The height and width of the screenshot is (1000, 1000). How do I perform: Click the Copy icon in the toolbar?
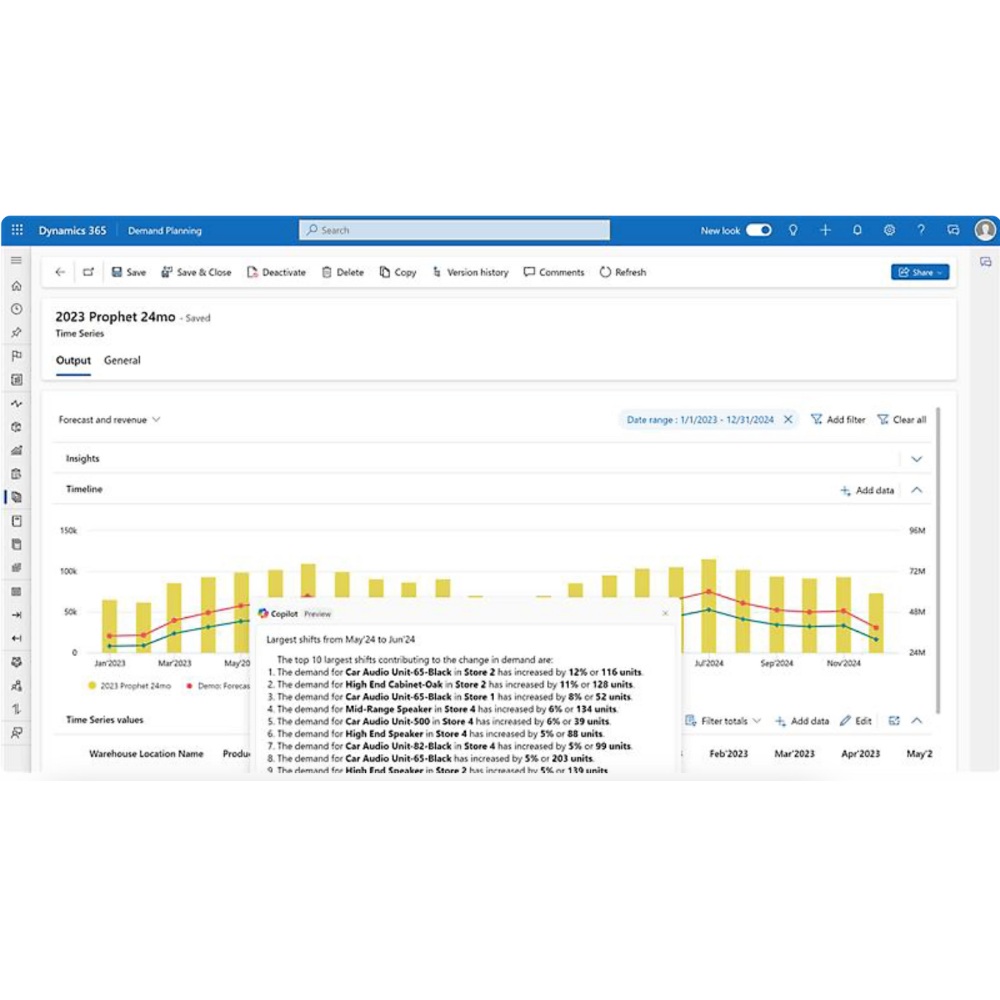pos(384,272)
